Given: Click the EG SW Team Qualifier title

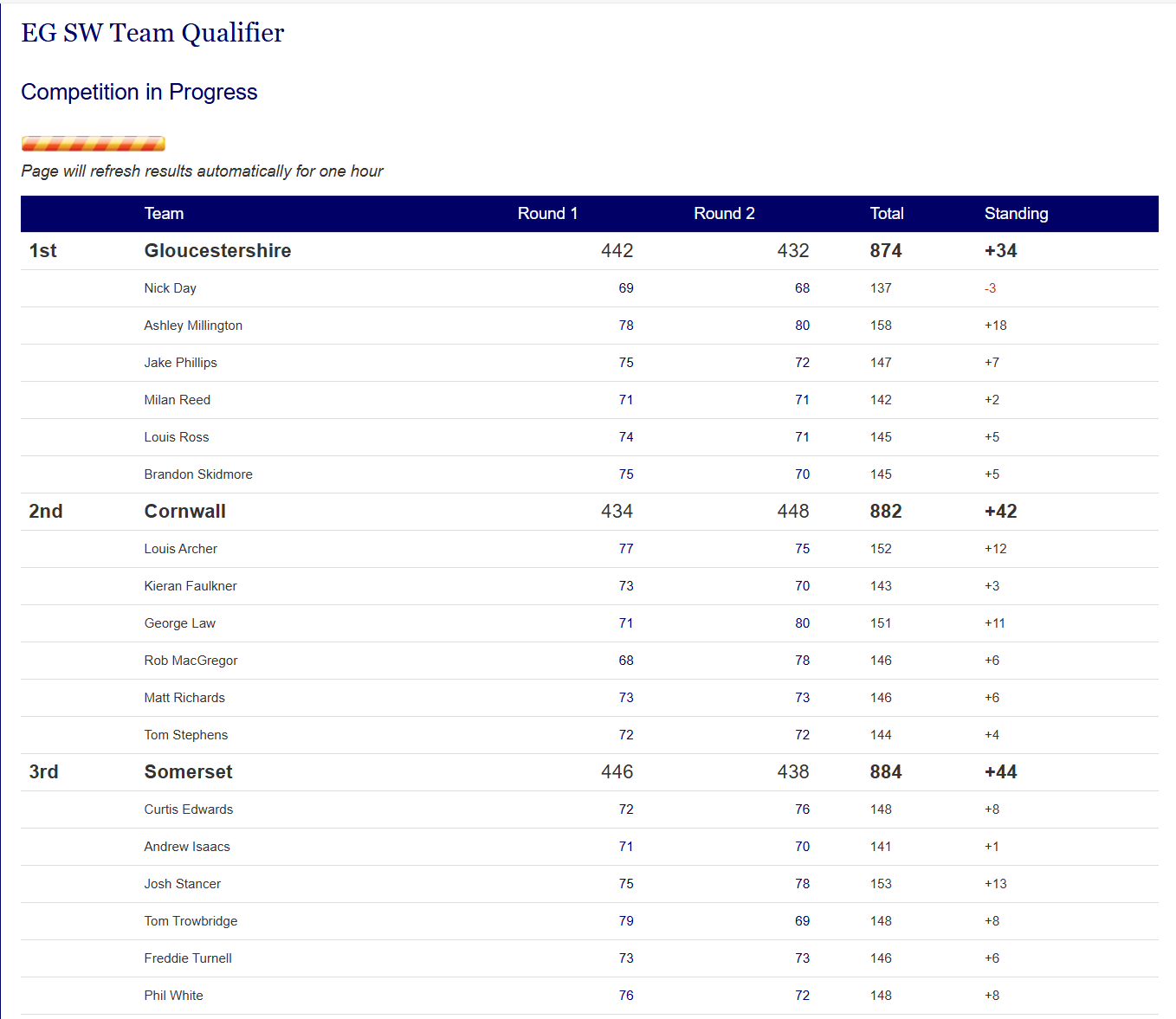Looking at the screenshot, I should tap(152, 33).
